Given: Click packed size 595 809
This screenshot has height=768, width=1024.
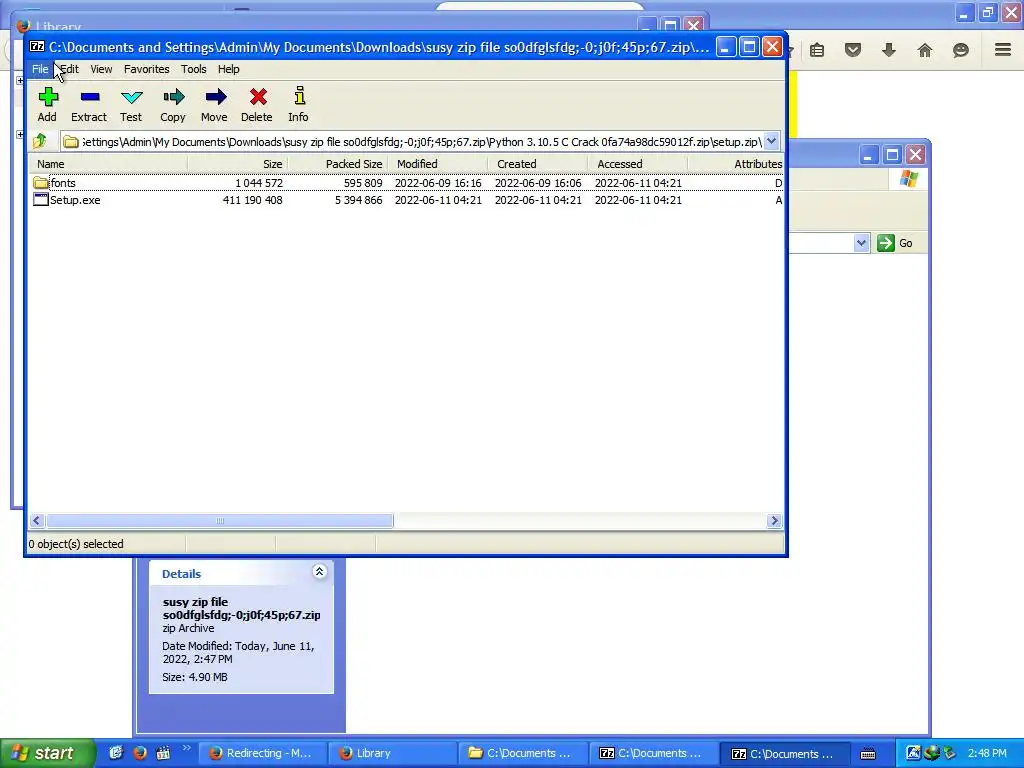Looking at the screenshot, I should pyautogui.click(x=363, y=183).
